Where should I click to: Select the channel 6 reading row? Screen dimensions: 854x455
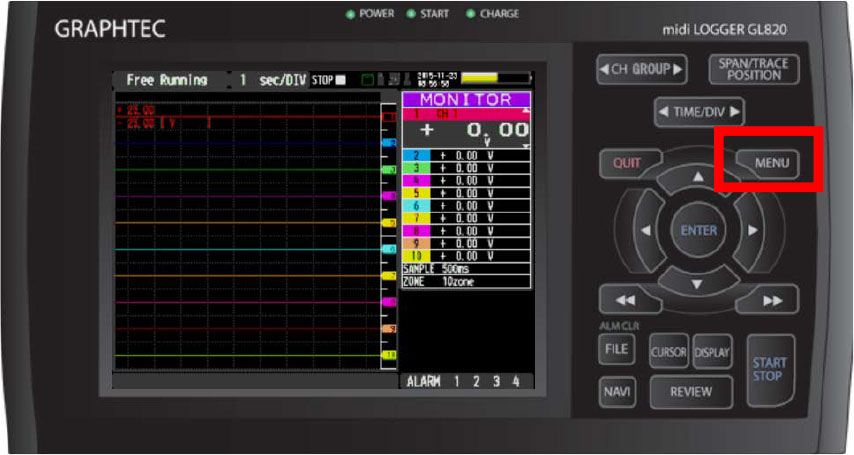tap(466, 205)
